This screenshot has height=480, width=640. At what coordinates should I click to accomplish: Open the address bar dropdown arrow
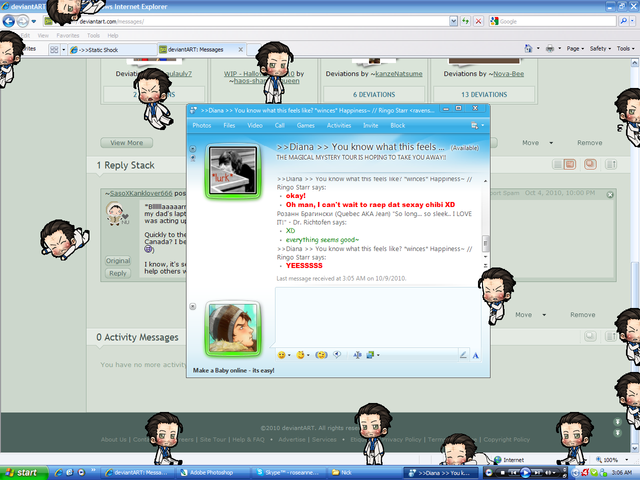pyautogui.click(x=453, y=21)
